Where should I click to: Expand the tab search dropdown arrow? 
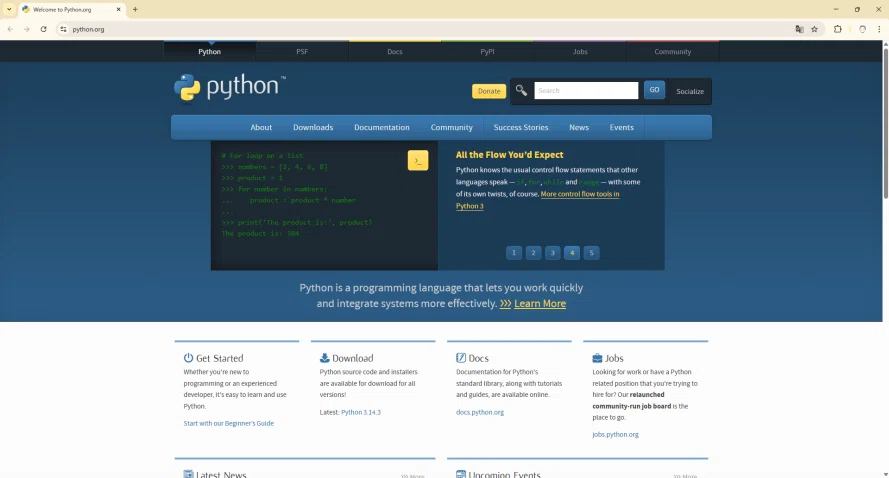coord(9,10)
